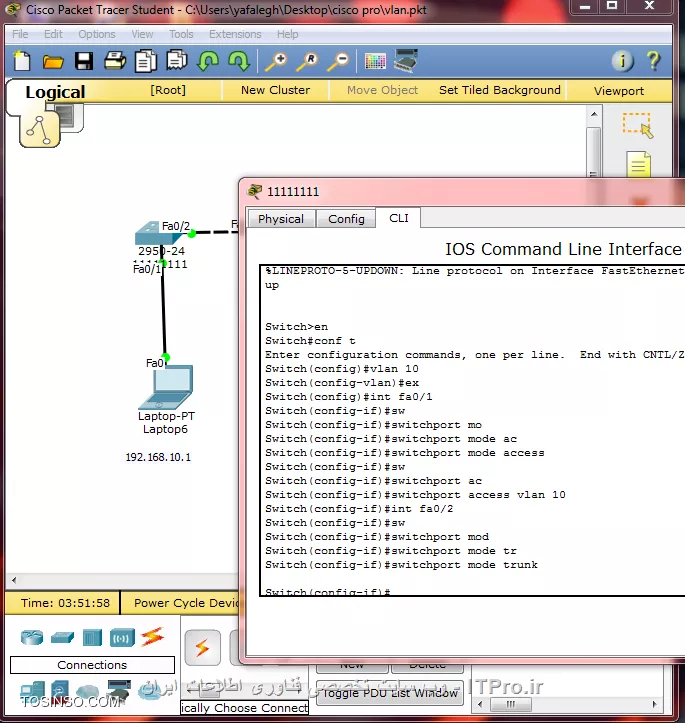Click the Viewport button
The image size is (685, 723).
pyautogui.click(x=619, y=91)
